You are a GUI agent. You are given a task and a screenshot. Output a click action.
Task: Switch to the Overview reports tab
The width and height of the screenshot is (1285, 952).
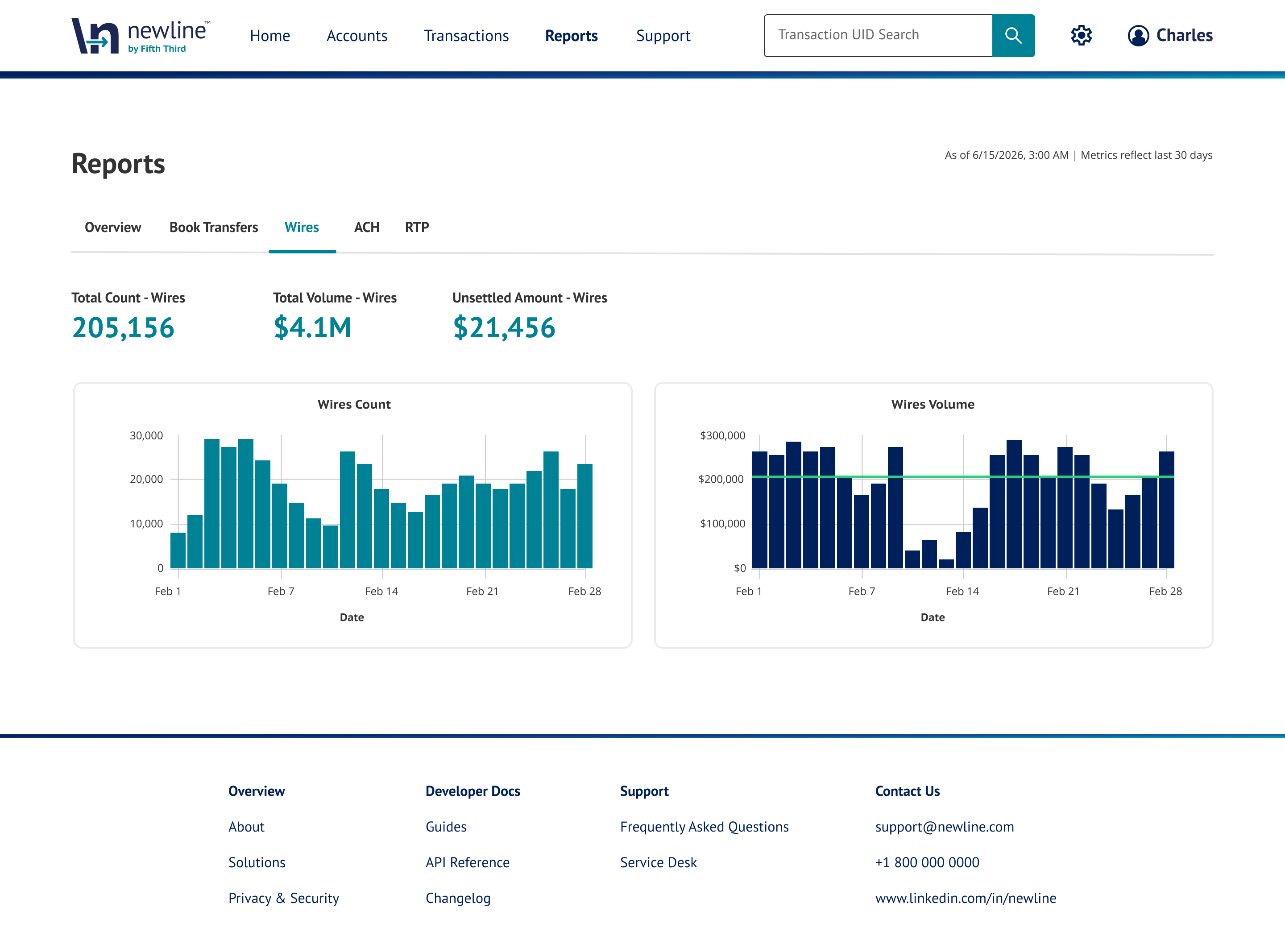pos(113,227)
